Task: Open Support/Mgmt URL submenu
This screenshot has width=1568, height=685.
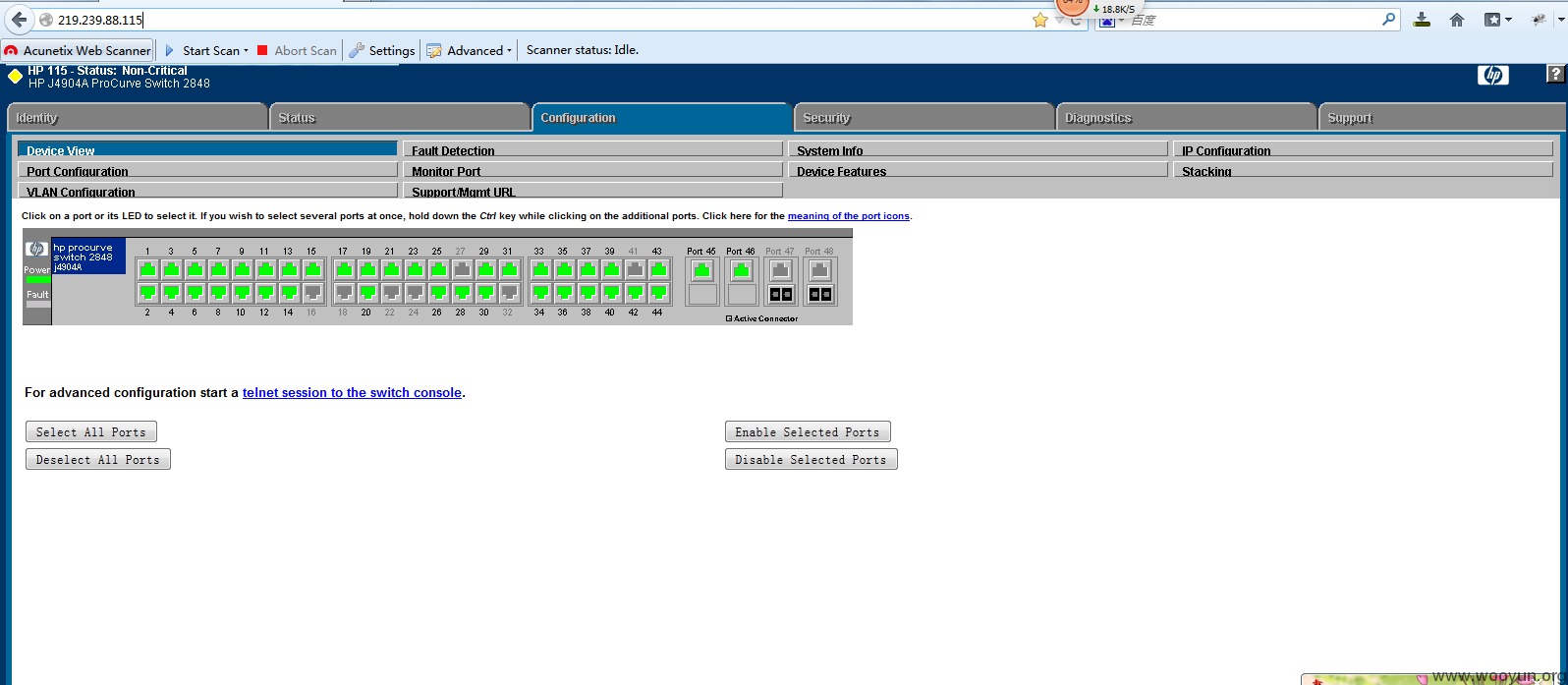Action: (592, 191)
